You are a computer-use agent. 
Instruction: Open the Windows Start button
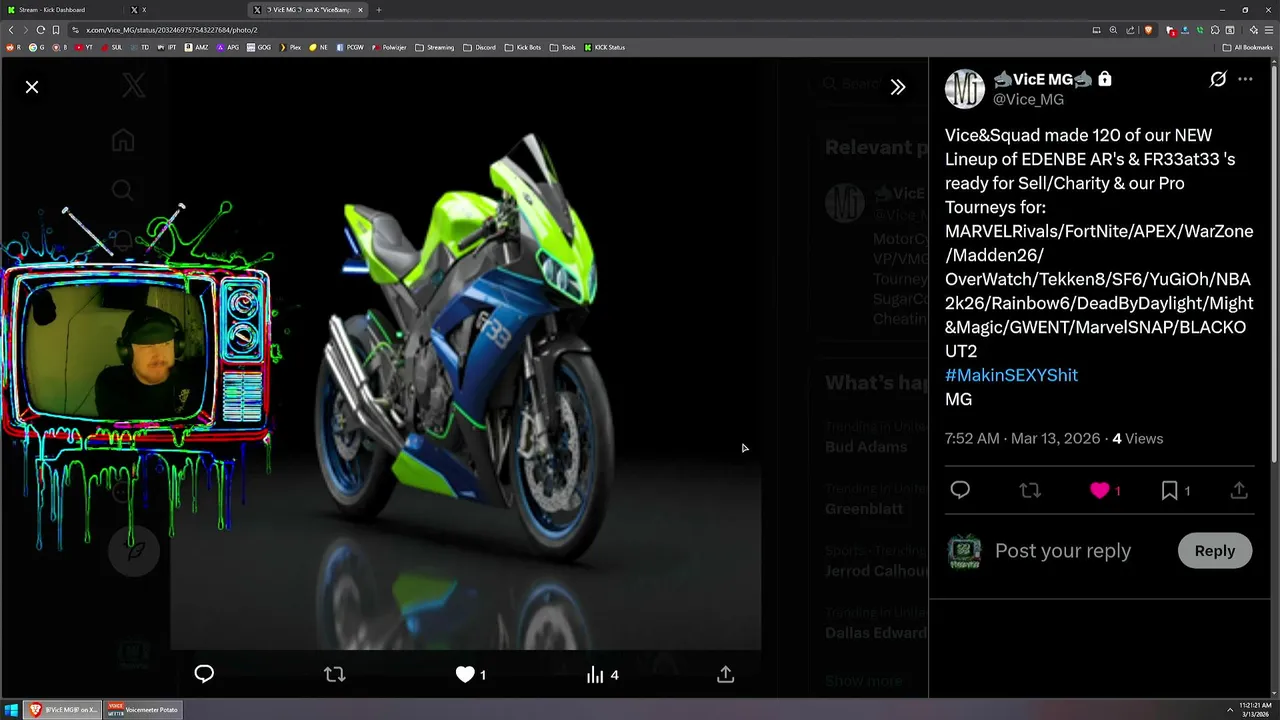click(x=11, y=709)
